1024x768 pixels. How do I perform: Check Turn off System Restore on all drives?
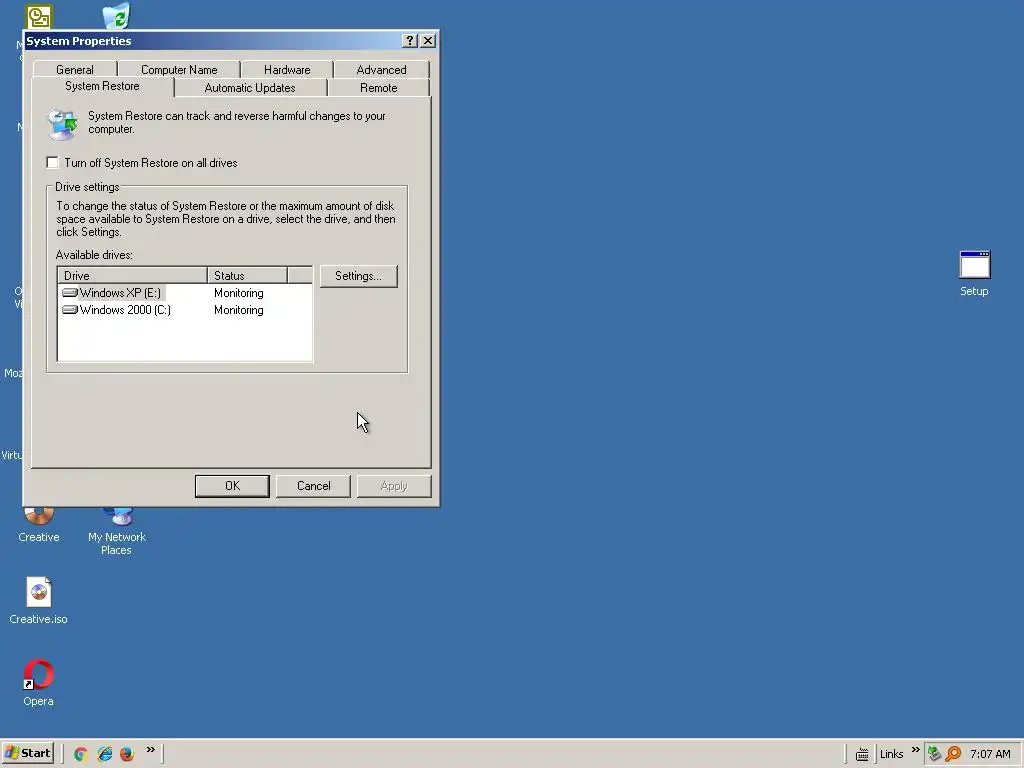(52, 163)
